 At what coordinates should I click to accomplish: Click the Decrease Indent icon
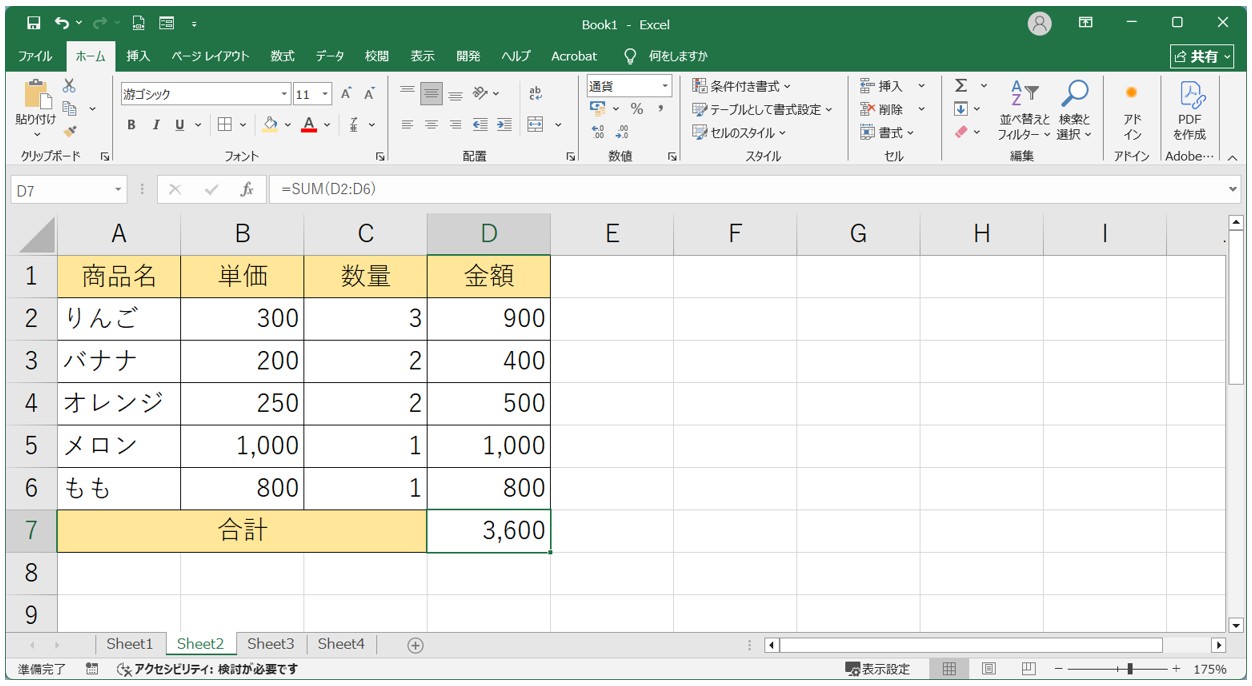pyautogui.click(x=480, y=125)
